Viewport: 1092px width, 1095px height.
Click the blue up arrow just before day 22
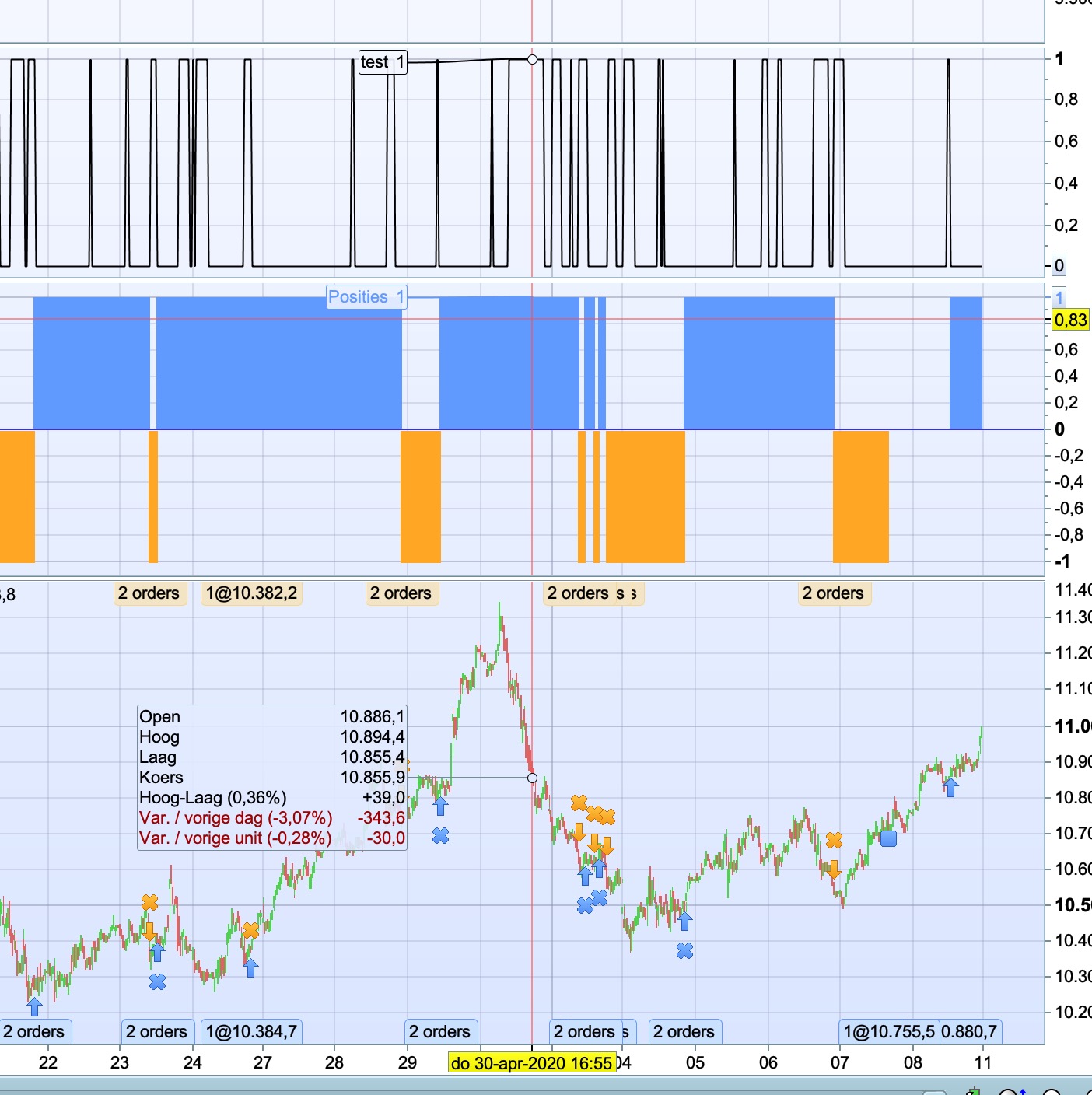(34, 1006)
